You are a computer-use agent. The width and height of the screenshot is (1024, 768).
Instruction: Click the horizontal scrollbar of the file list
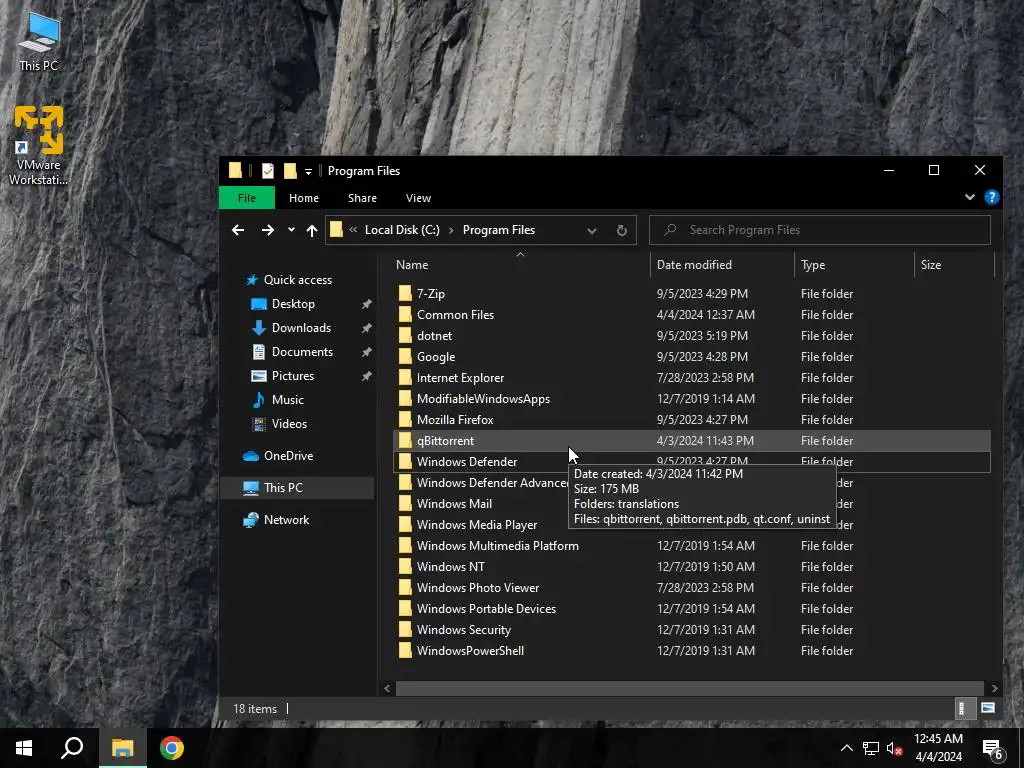690,688
